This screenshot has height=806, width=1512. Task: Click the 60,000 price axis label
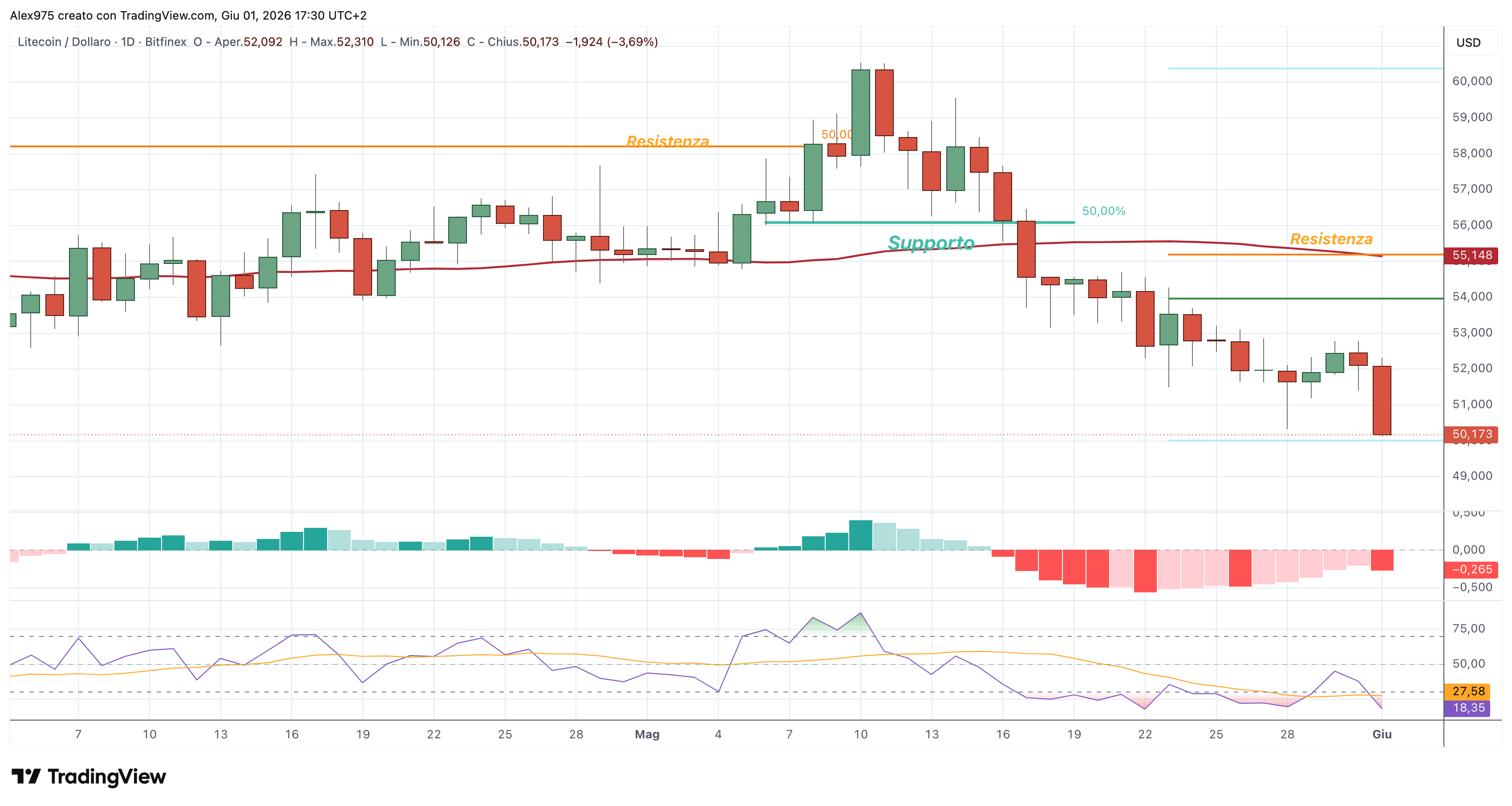(1472, 81)
